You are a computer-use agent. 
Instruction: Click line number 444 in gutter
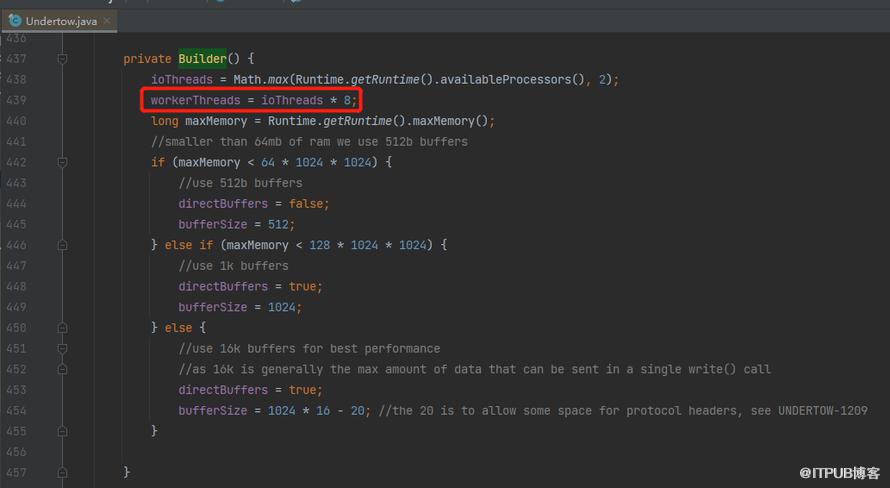pyautogui.click(x=16, y=204)
